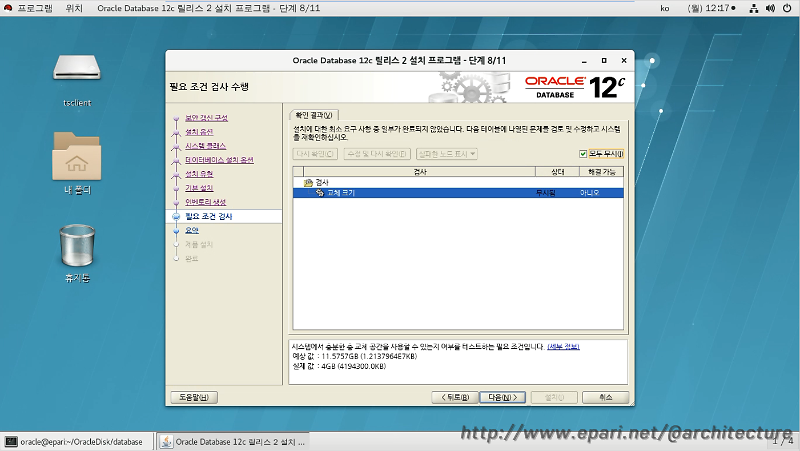800x451 pixels.
Task: Click the disabled 제품 설치 step
Action: pyautogui.click(x=198, y=245)
